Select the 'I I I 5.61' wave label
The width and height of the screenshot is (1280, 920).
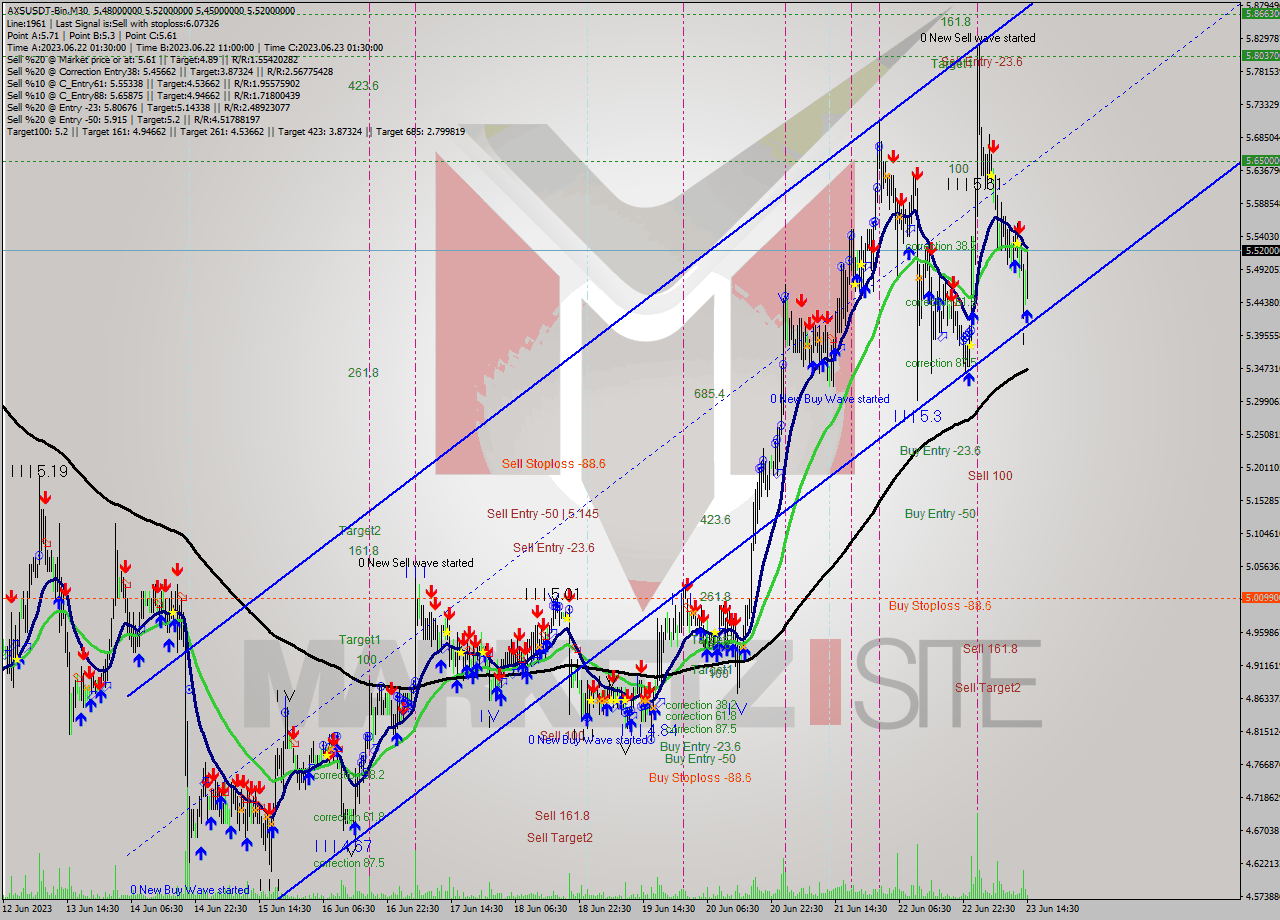coord(974,184)
